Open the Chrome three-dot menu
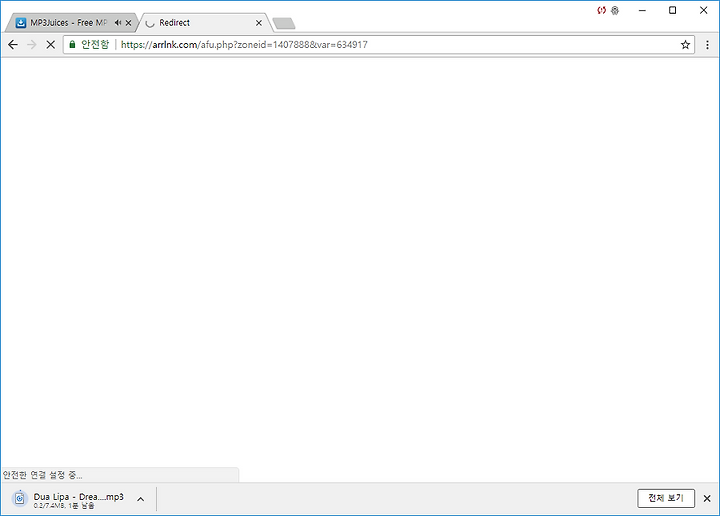The image size is (720, 516). click(707, 45)
